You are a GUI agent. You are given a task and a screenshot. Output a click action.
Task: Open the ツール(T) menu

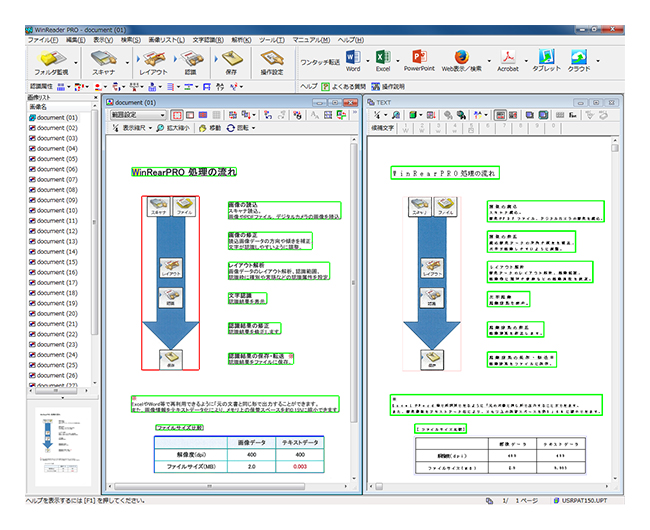tap(272, 40)
